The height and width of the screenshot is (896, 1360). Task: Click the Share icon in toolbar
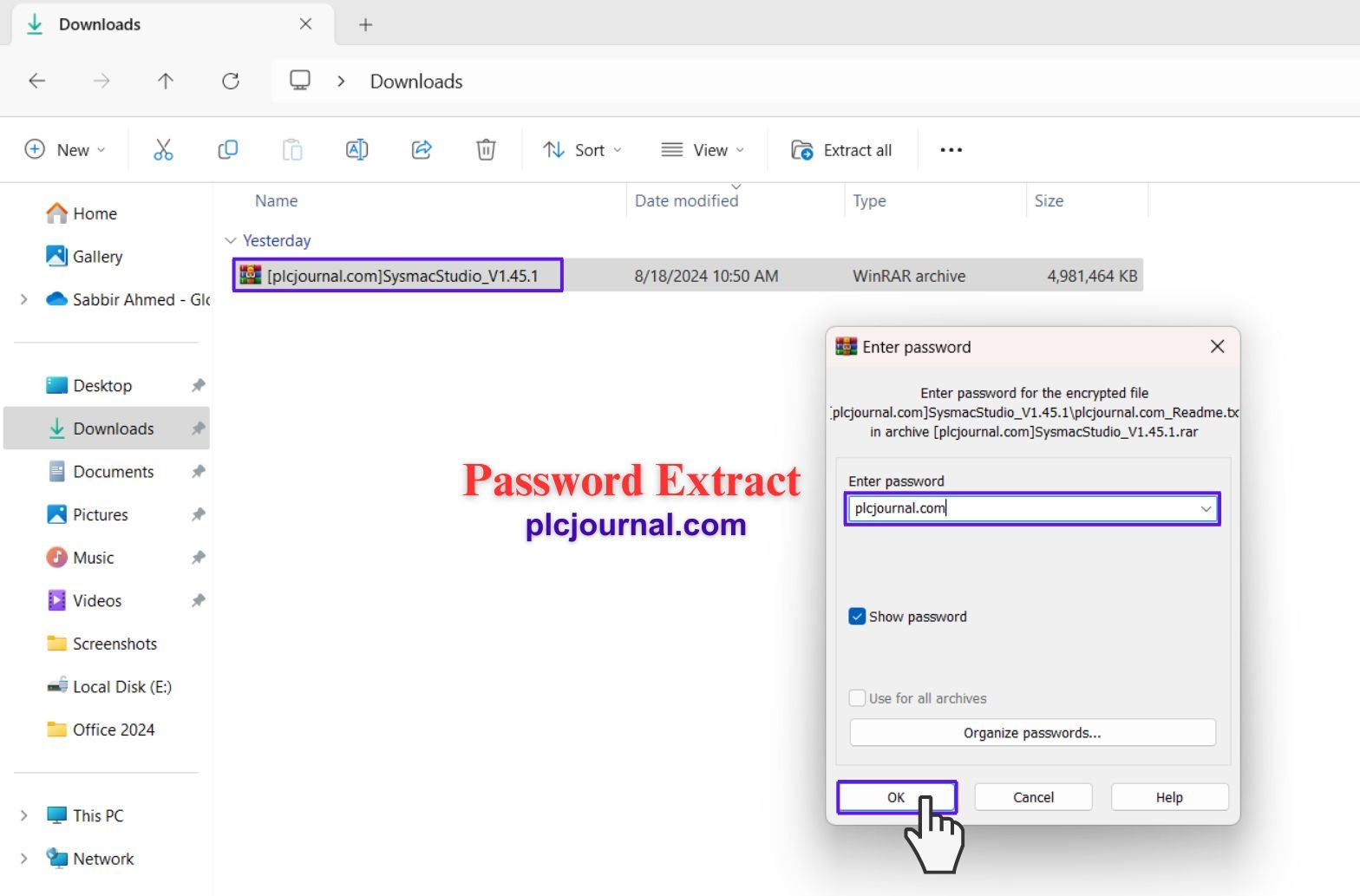[422, 150]
